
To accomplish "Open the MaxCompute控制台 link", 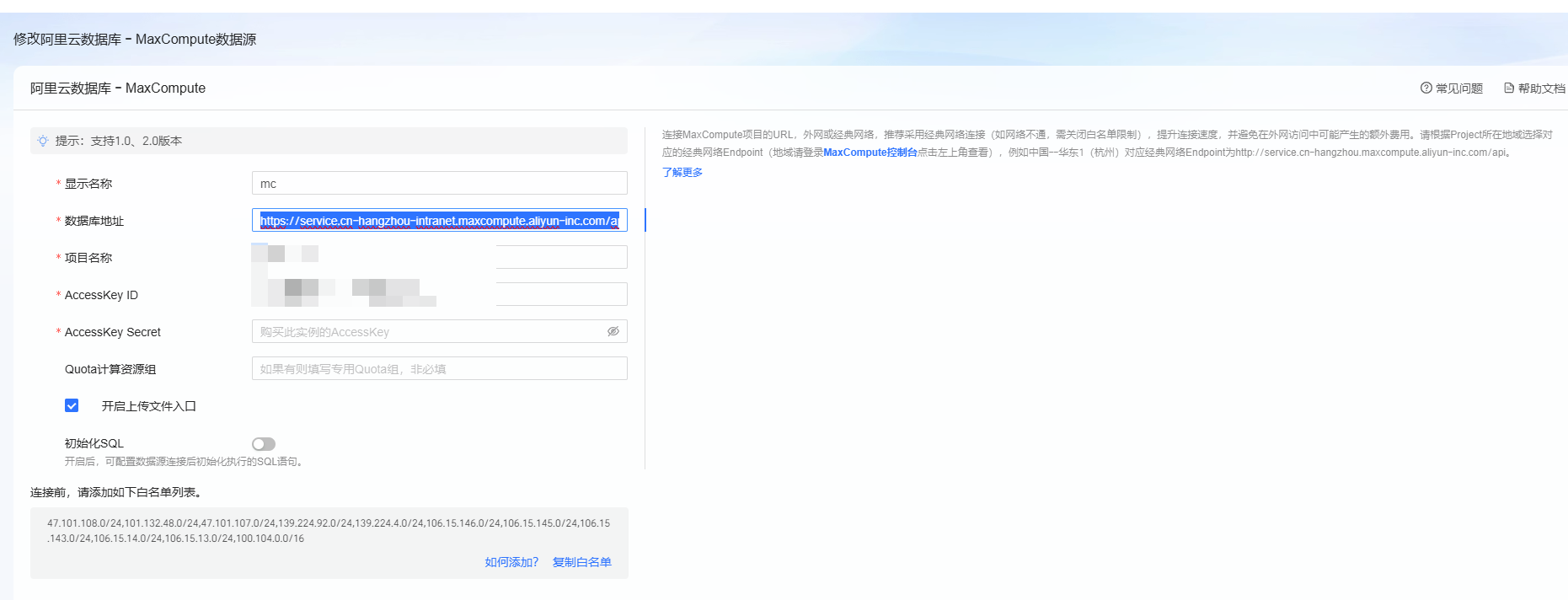I will (x=870, y=153).
